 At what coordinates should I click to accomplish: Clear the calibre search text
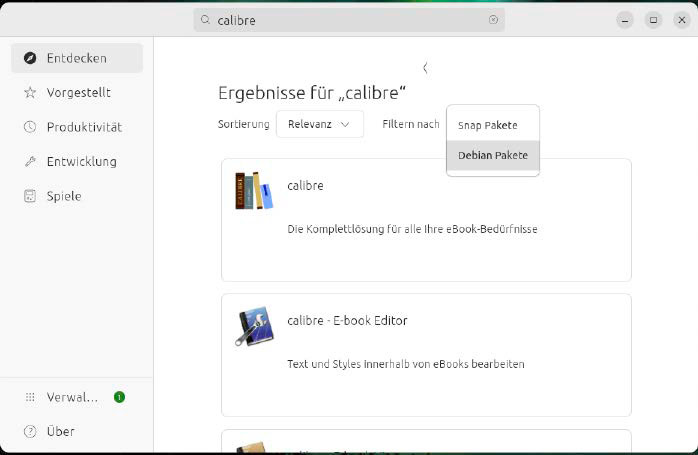[x=493, y=20]
